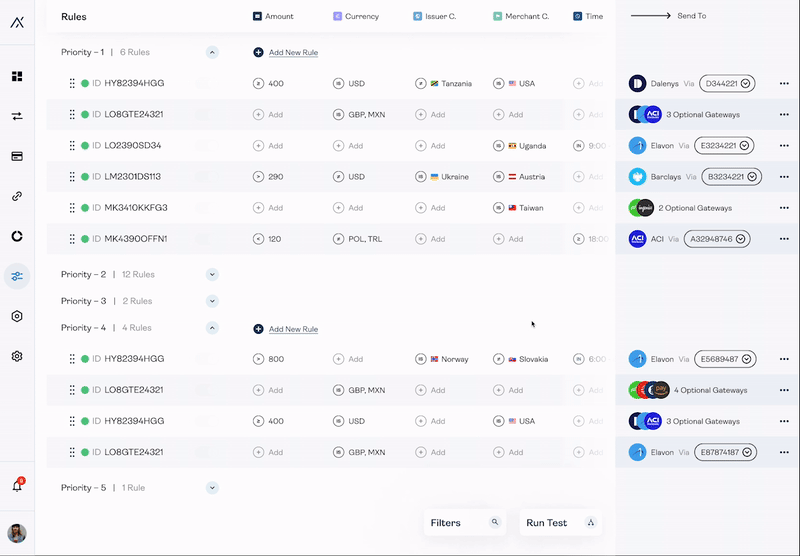Click the Slovakia merchant country value
The height and width of the screenshot is (556, 800).
click(x=529, y=359)
